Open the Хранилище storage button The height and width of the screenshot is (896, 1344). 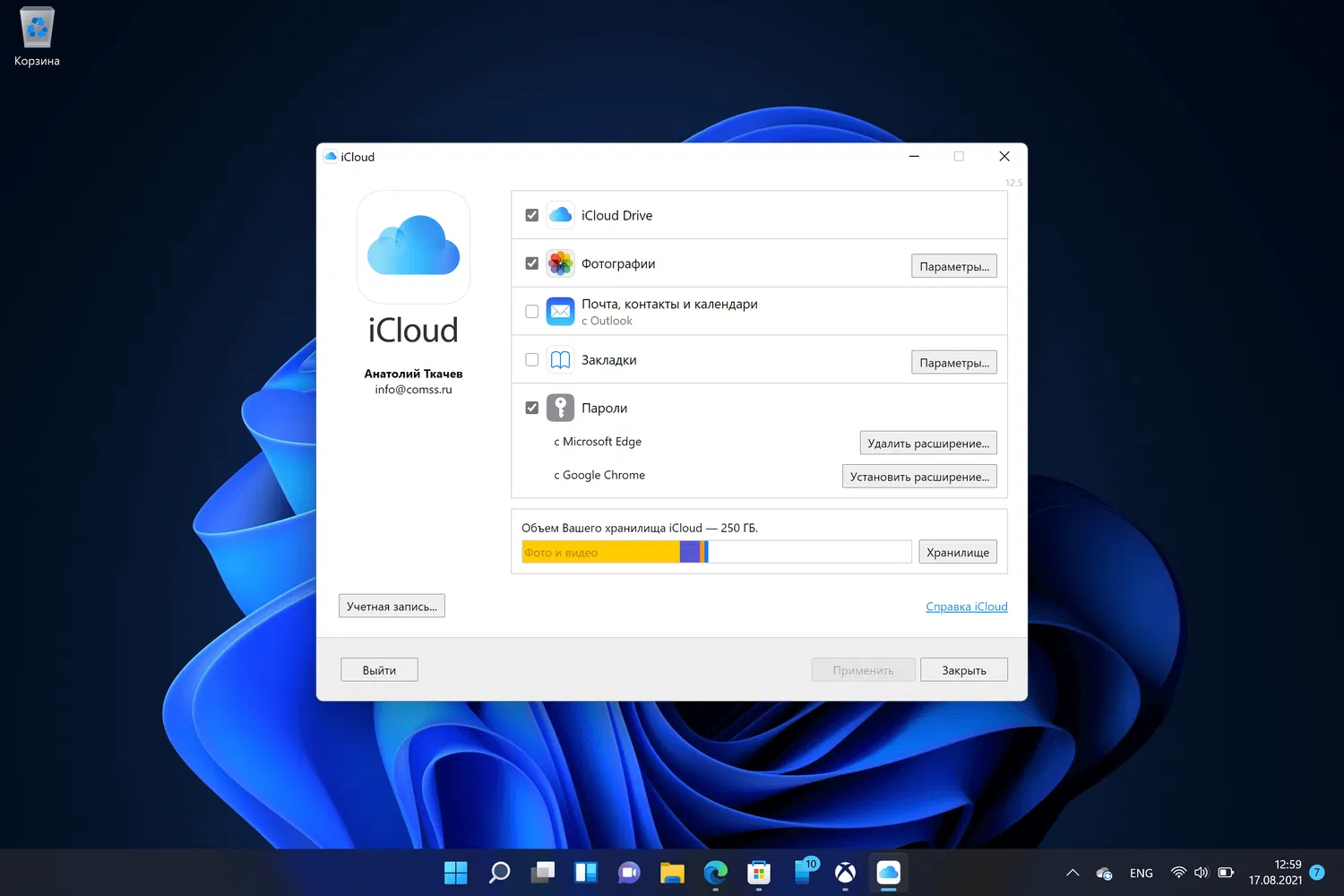(958, 552)
